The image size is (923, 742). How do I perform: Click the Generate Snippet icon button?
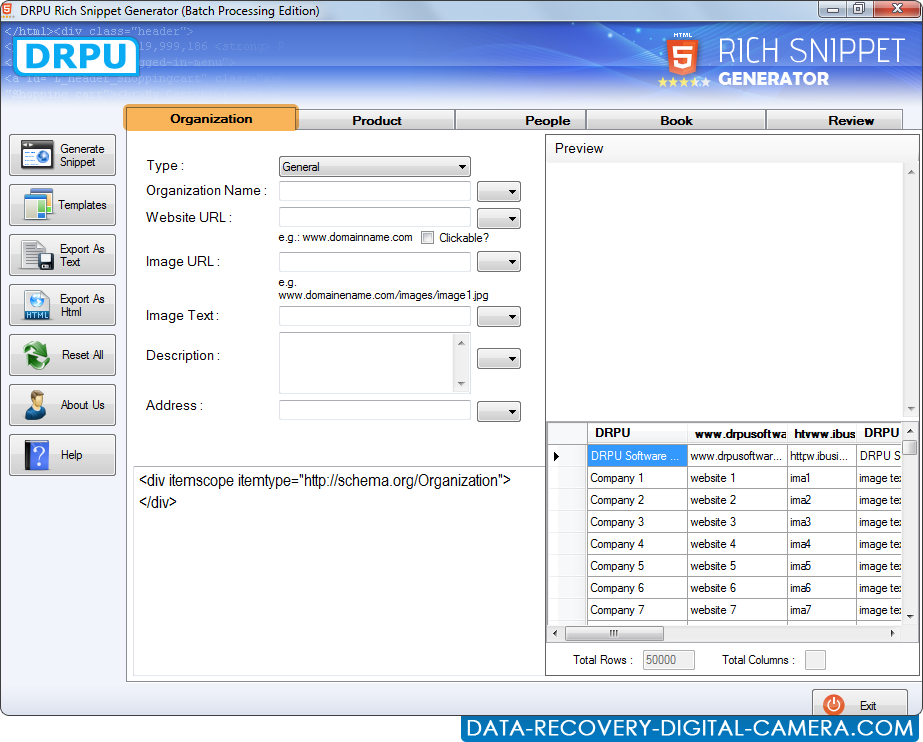pos(62,155)
